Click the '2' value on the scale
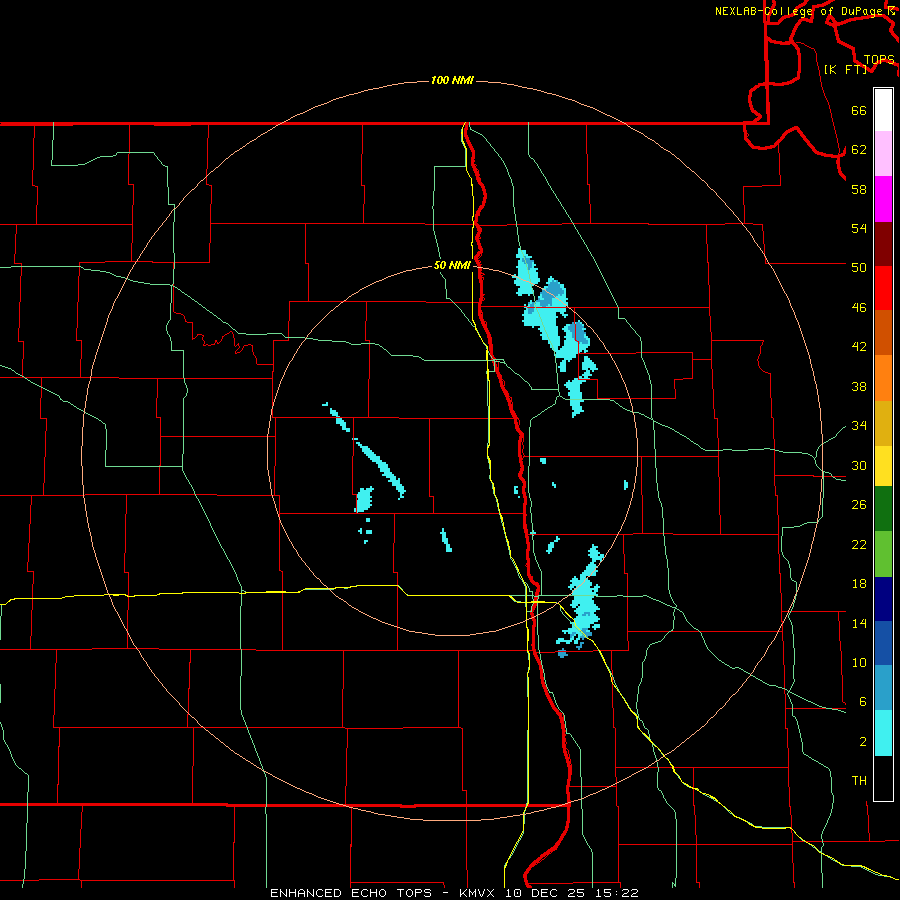This screenshot has height=900, width=900. click(862, 742)
